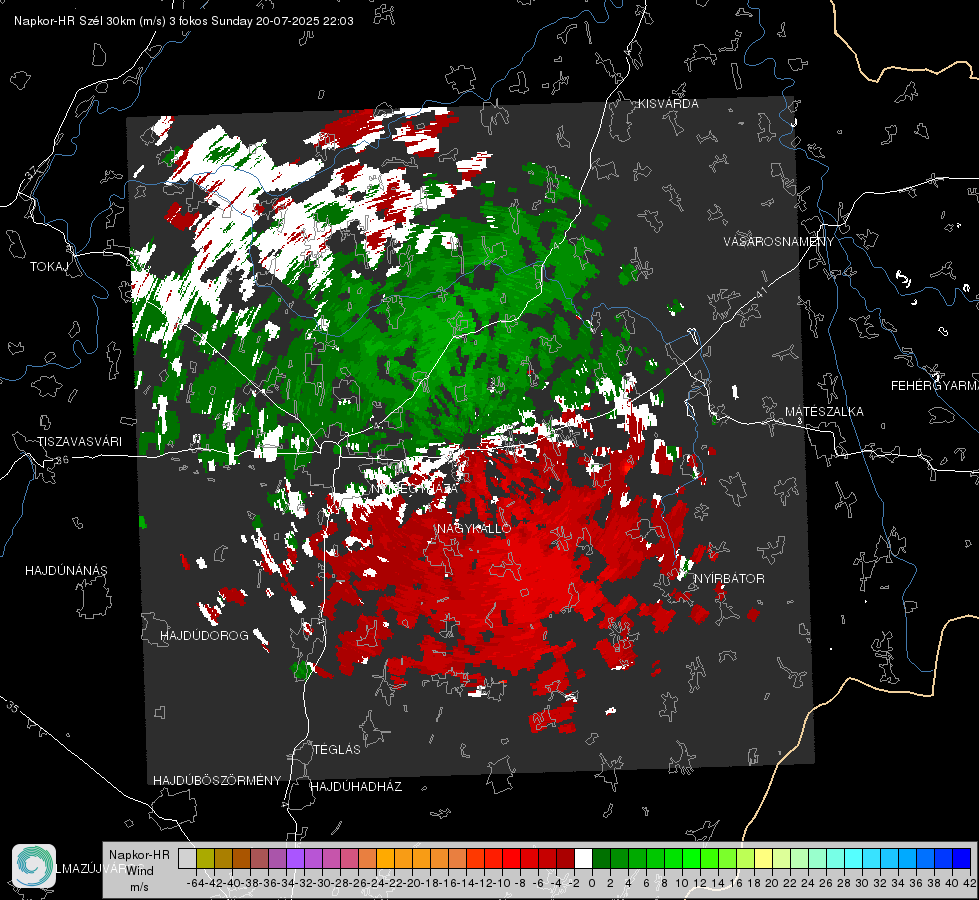Click the legend value 10
979x900 pixels.
[682, 883]
